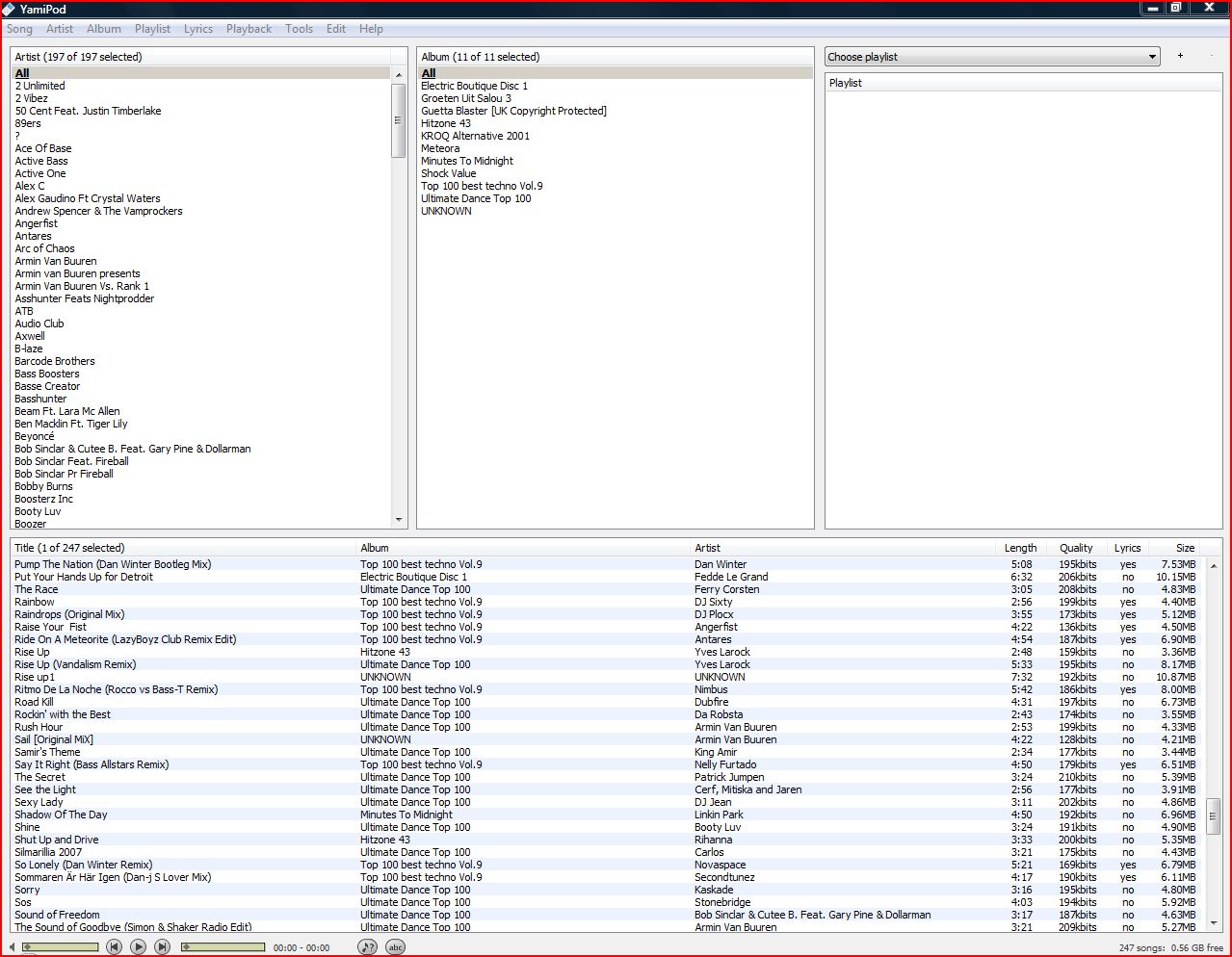1232x957 pixels.
Task: Click song list scroll down arrow
Action: pyautogui.click(x=1214, y=923)
